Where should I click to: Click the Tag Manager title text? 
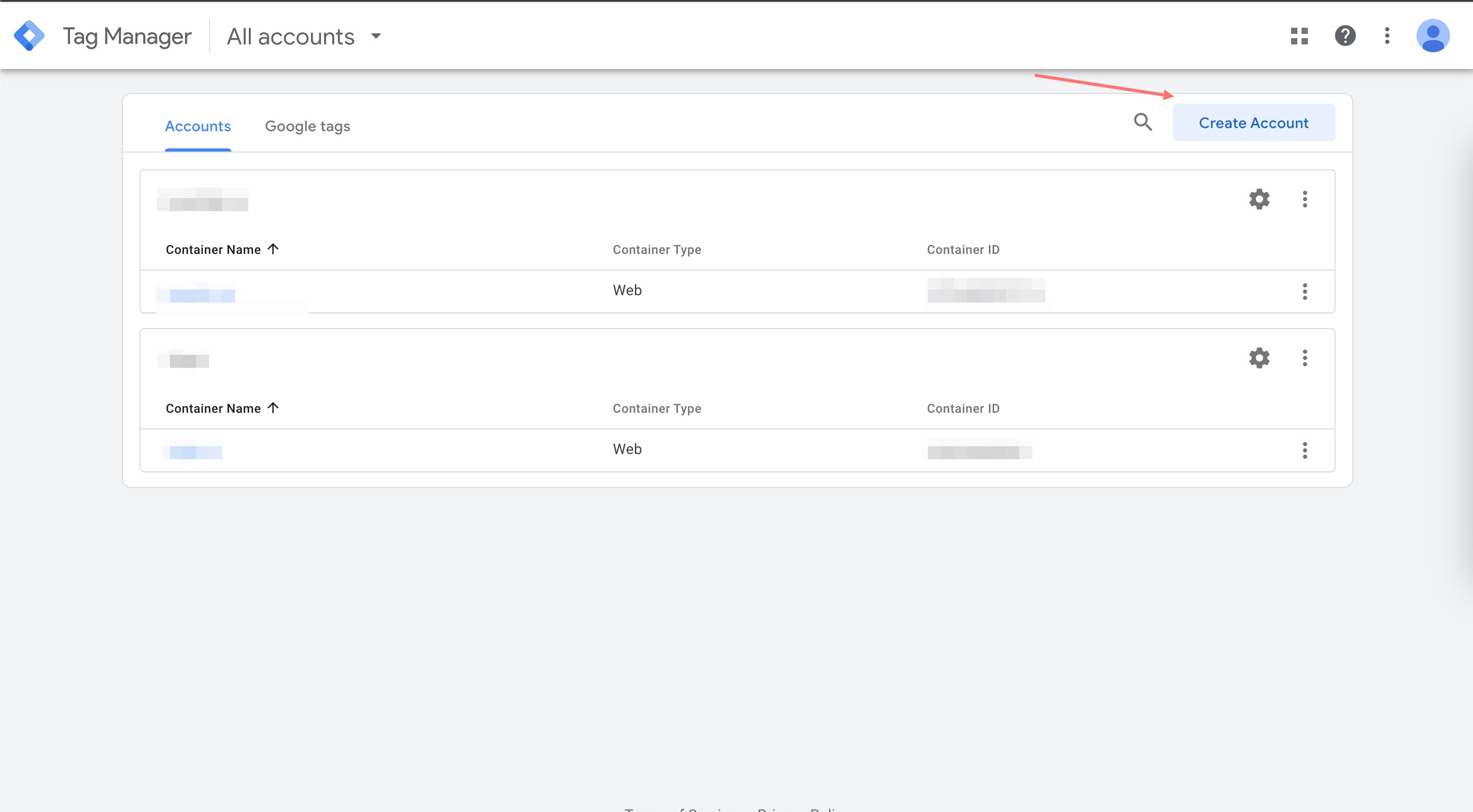127,37
